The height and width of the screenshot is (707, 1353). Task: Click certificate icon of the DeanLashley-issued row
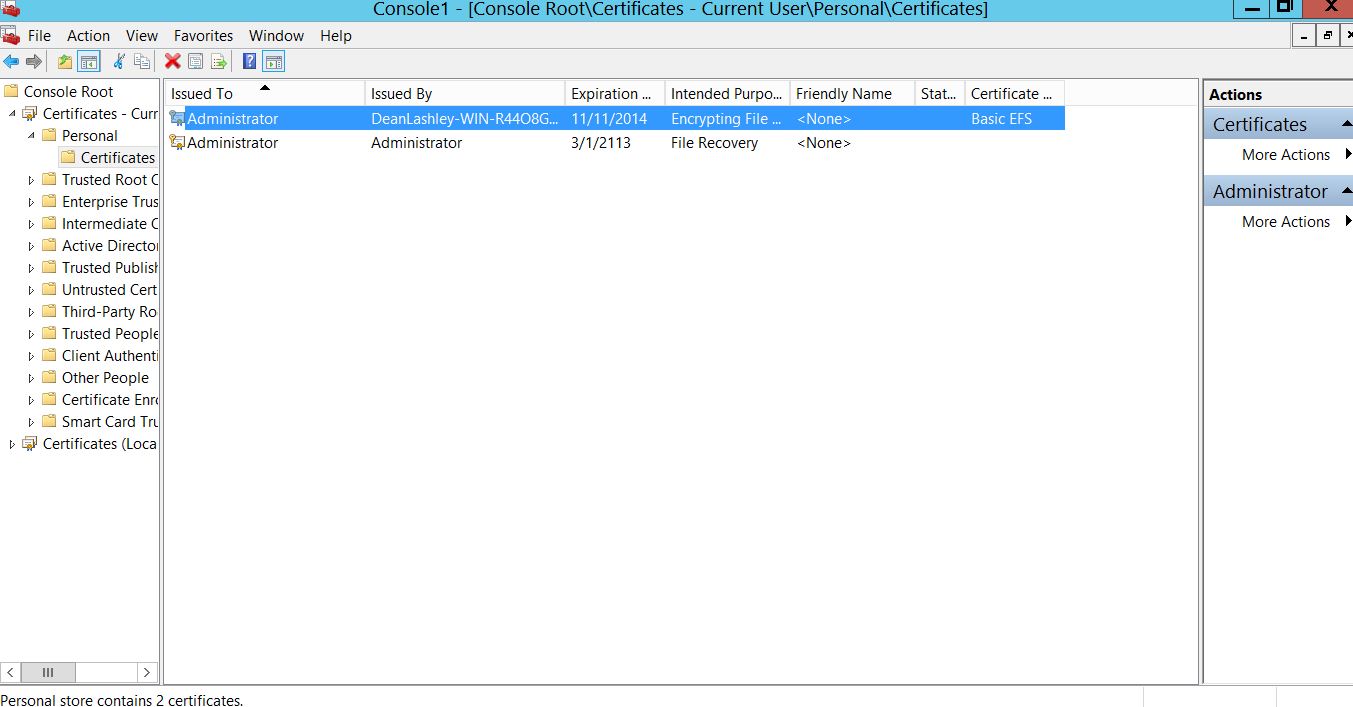(178, 119)
